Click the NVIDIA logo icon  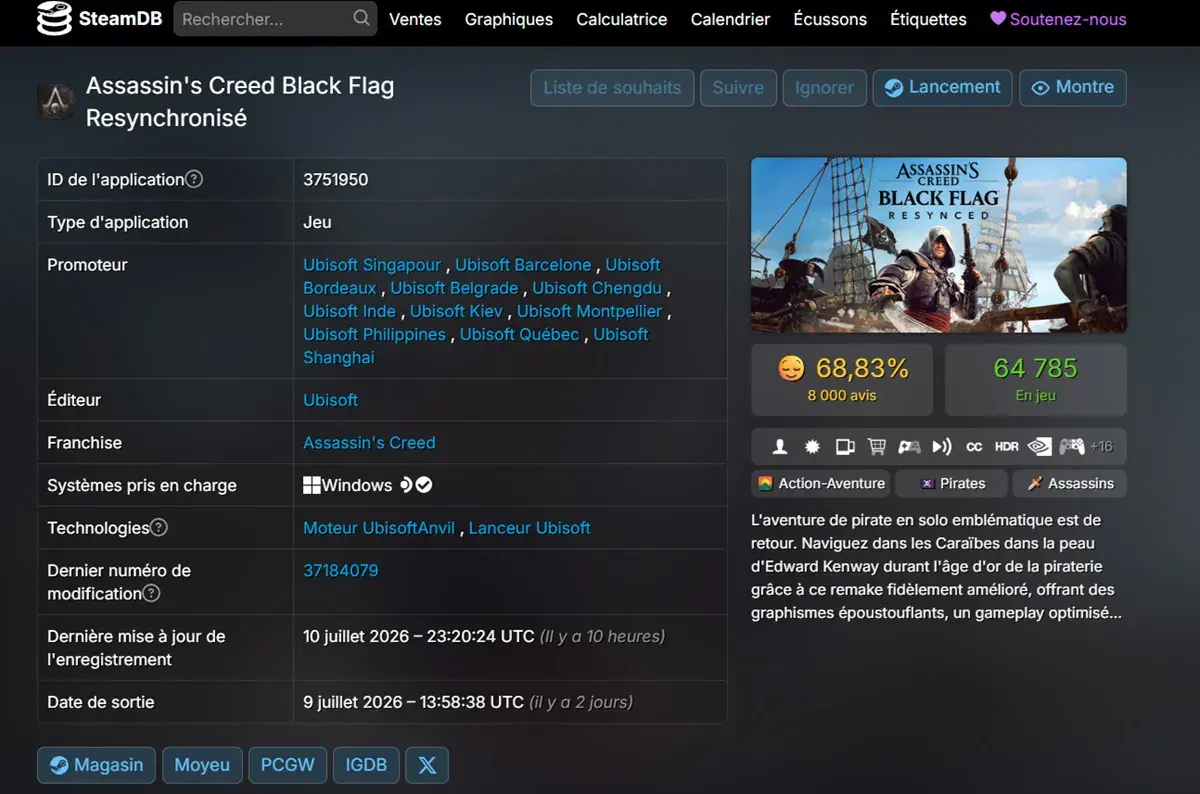[x=1040, y=447]
